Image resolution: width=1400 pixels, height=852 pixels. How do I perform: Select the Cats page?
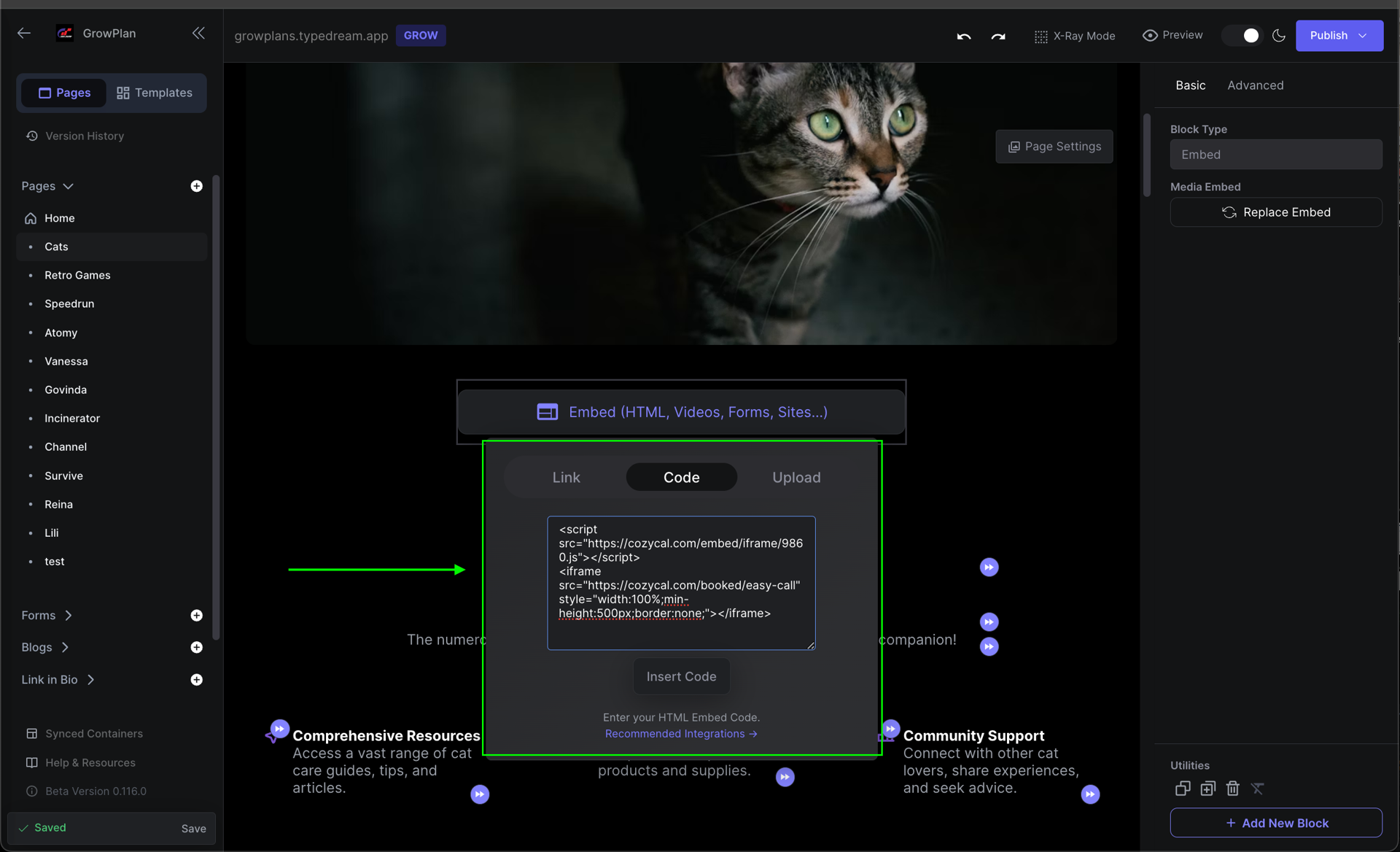point(112,247)
